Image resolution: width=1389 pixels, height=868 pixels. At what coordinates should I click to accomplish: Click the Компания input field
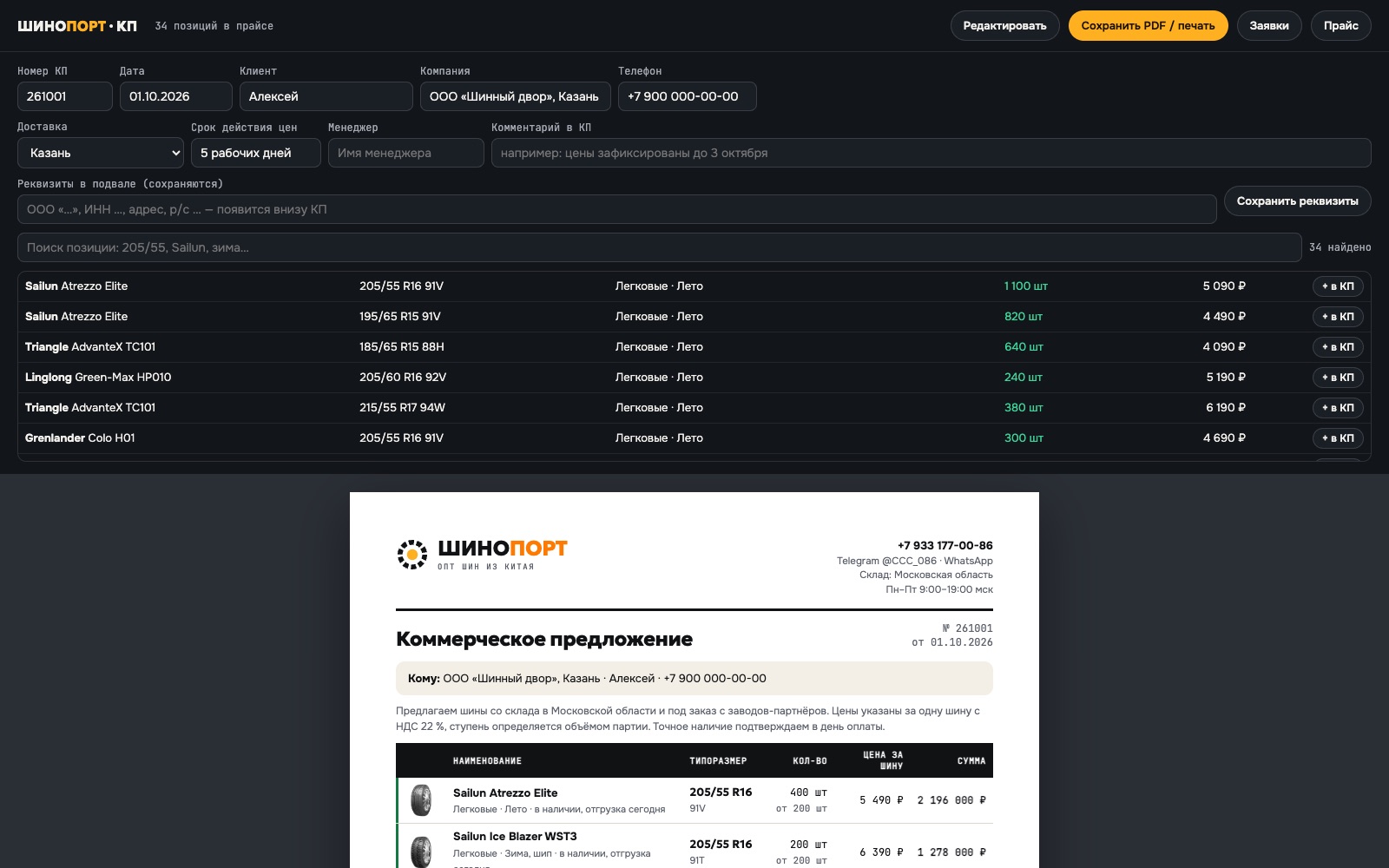[x=516, y=96]
